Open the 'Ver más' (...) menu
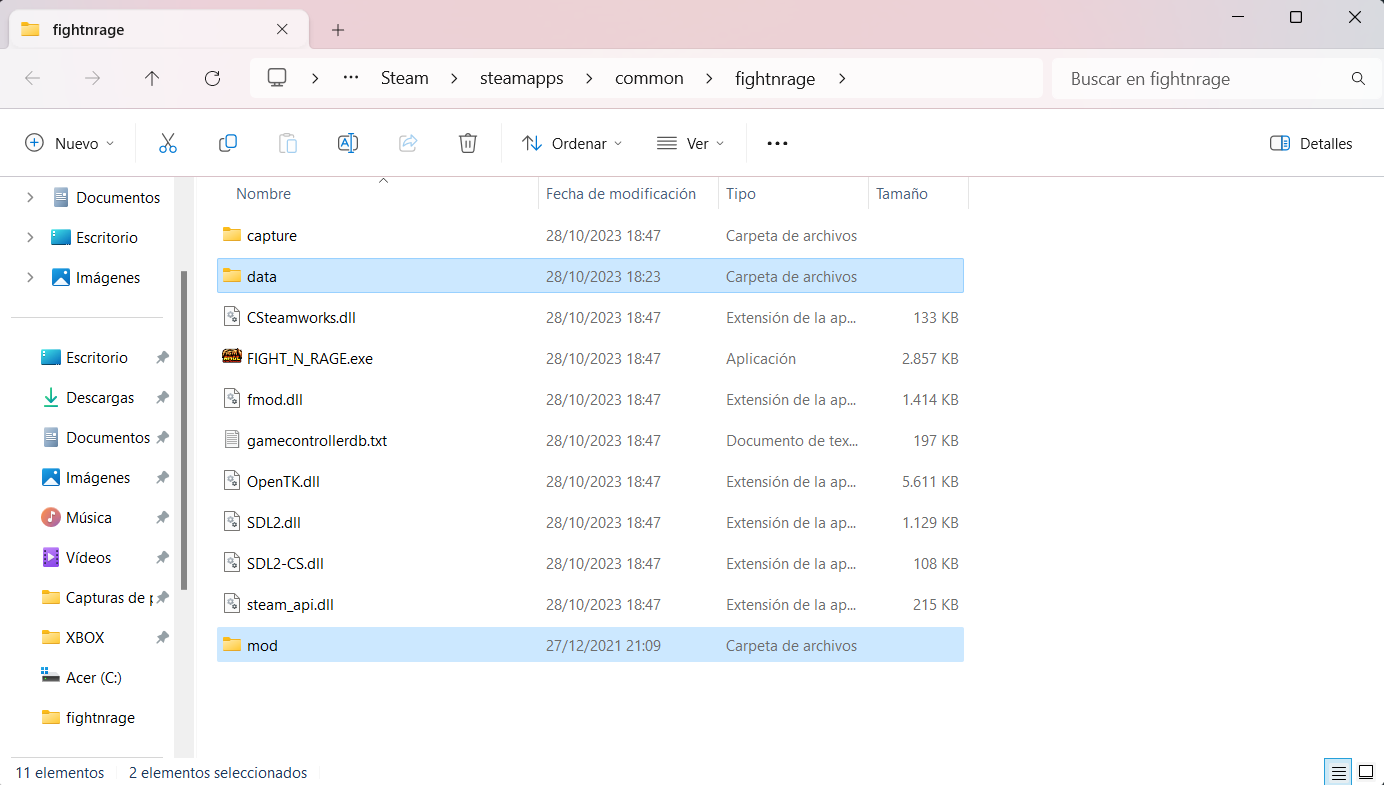 pos(777,142)
